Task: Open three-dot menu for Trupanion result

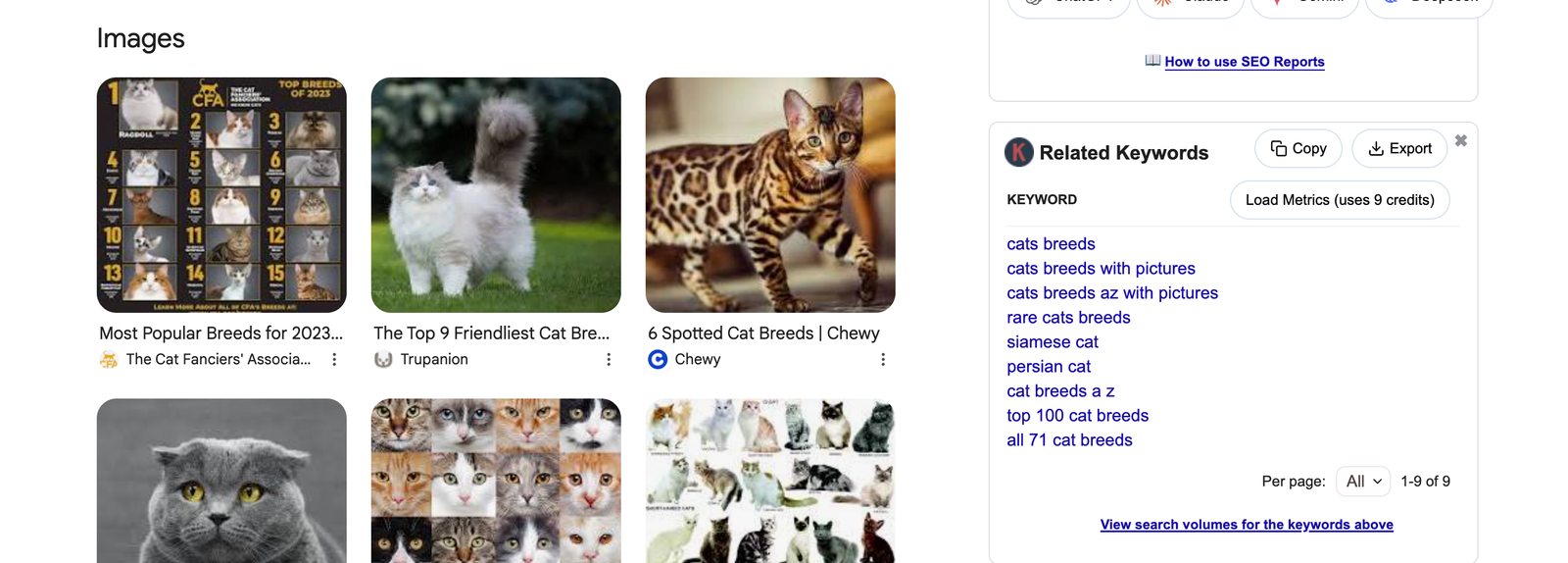Action: (609, 360)
